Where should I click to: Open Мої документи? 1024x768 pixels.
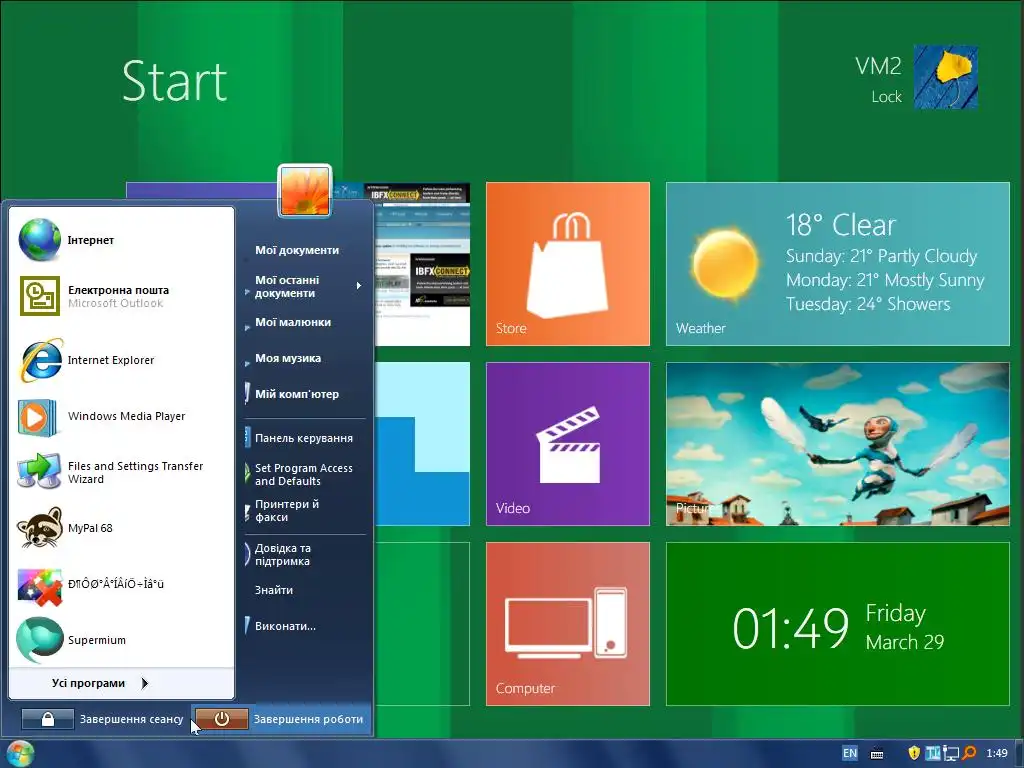click(x=296, y=250)
